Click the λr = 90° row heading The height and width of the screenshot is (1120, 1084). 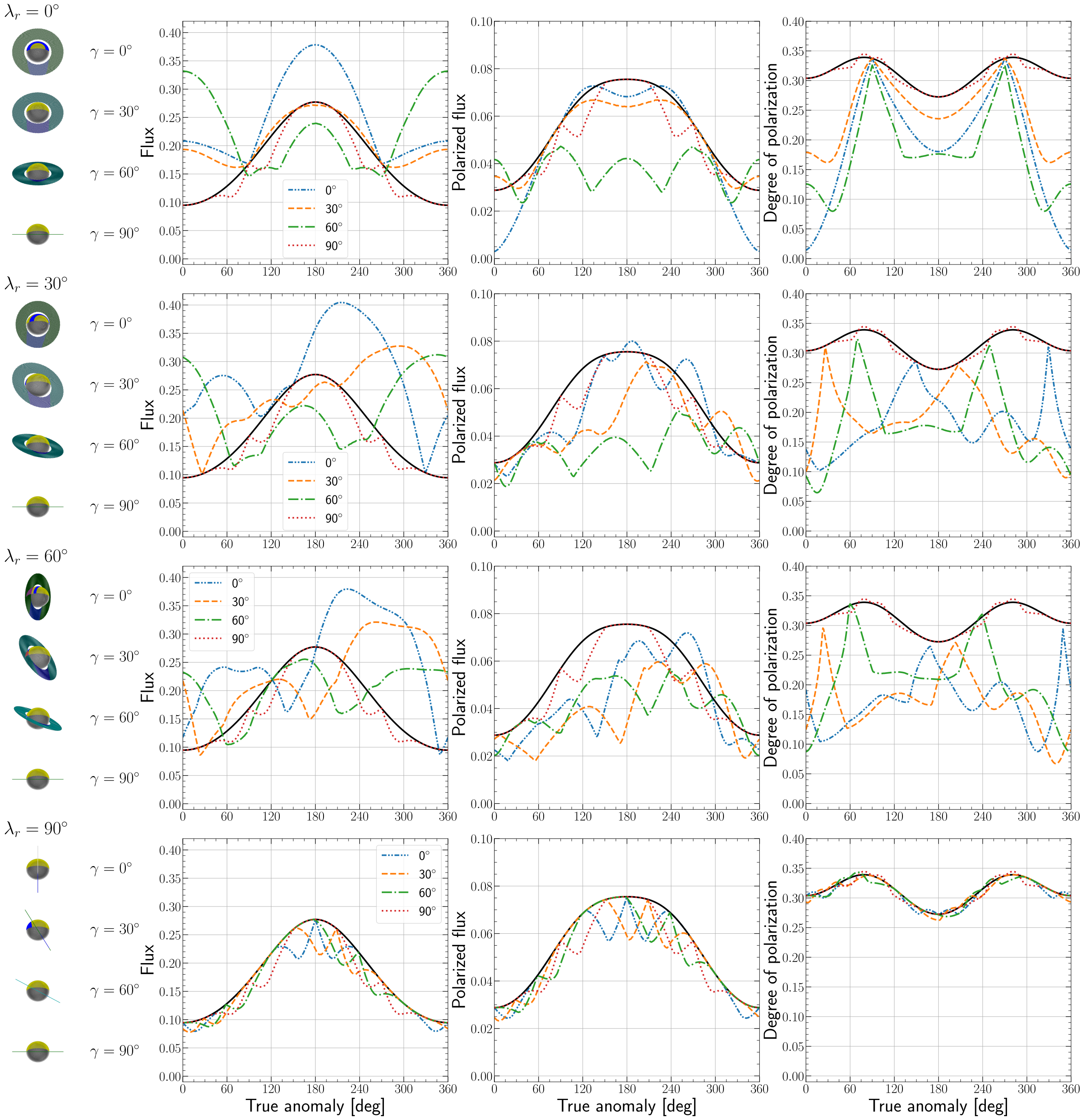click(x=36, y=829)
